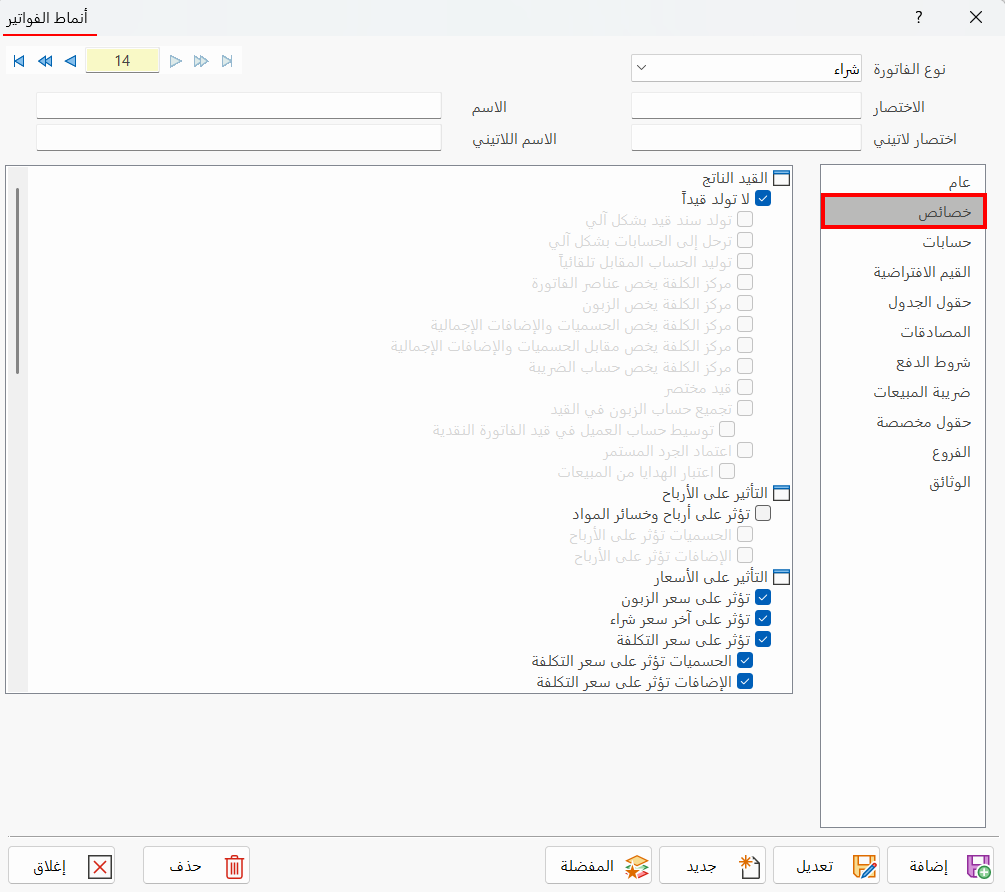Toggle قيد مختصر checkbox
This screenshot has height=892, width=1005.
pyautogui.click(x=745, y=388)
